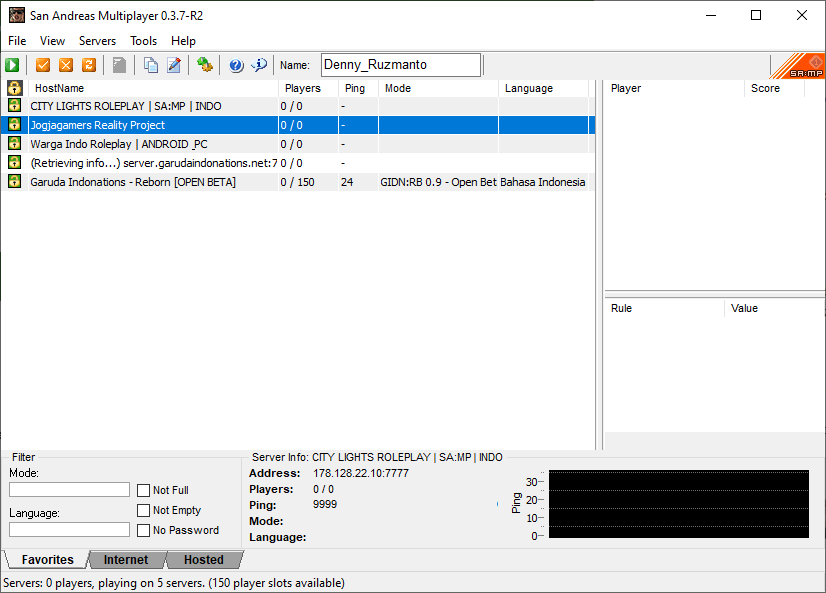Click the Mode filter text field
826x593 pixels.
coord(70,490)
